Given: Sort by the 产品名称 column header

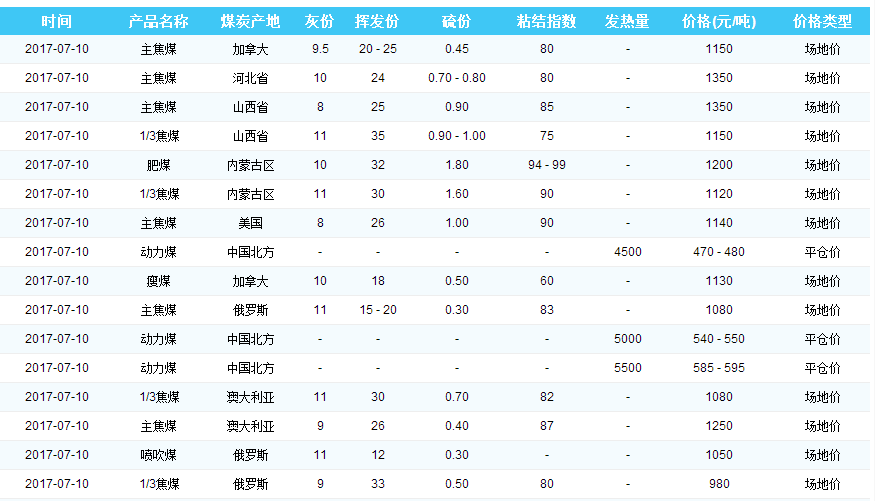Looking at the screenshot, I should (x=158, y=21).
